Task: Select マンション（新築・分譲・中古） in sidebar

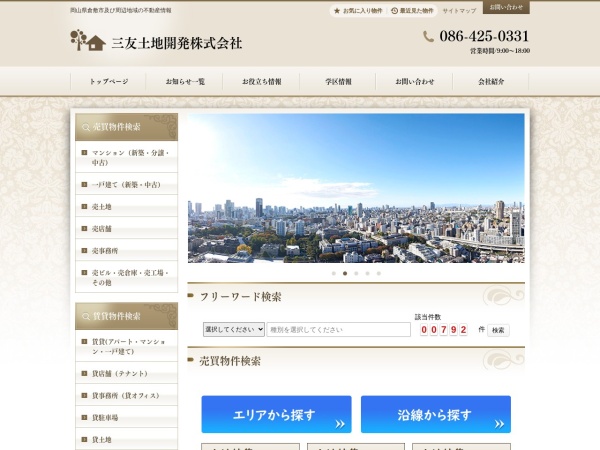Action: pos(127,157)
